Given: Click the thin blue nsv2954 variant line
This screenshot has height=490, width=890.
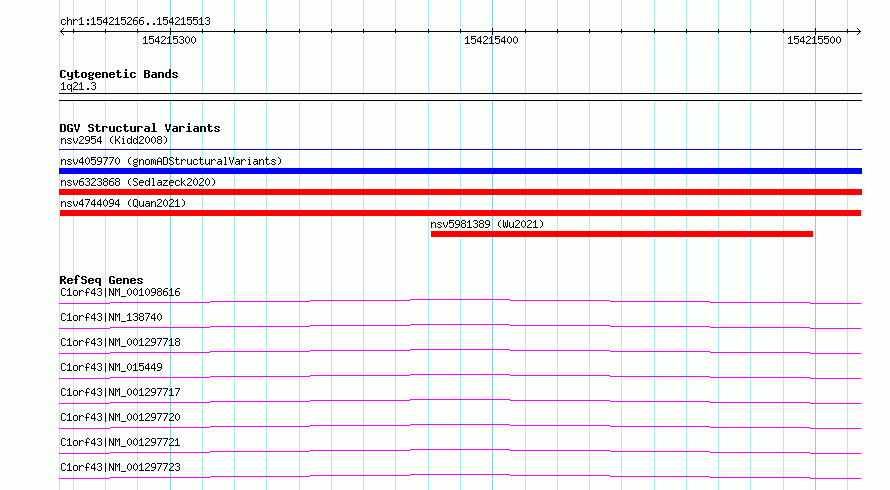Looking at the screenshot, I should click(x=460, y=149).
